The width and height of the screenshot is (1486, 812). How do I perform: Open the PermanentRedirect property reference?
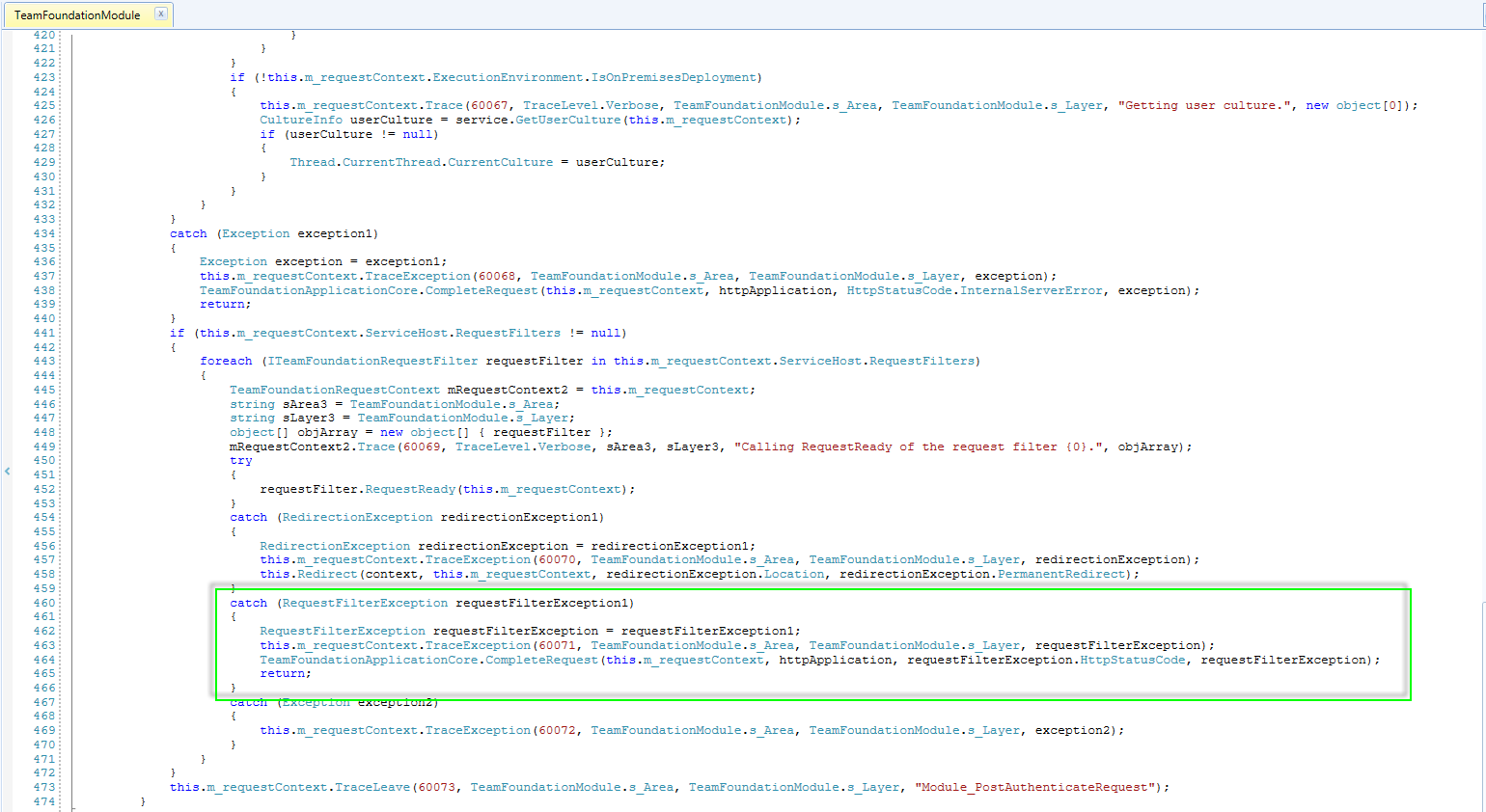tap(1060, 574)
